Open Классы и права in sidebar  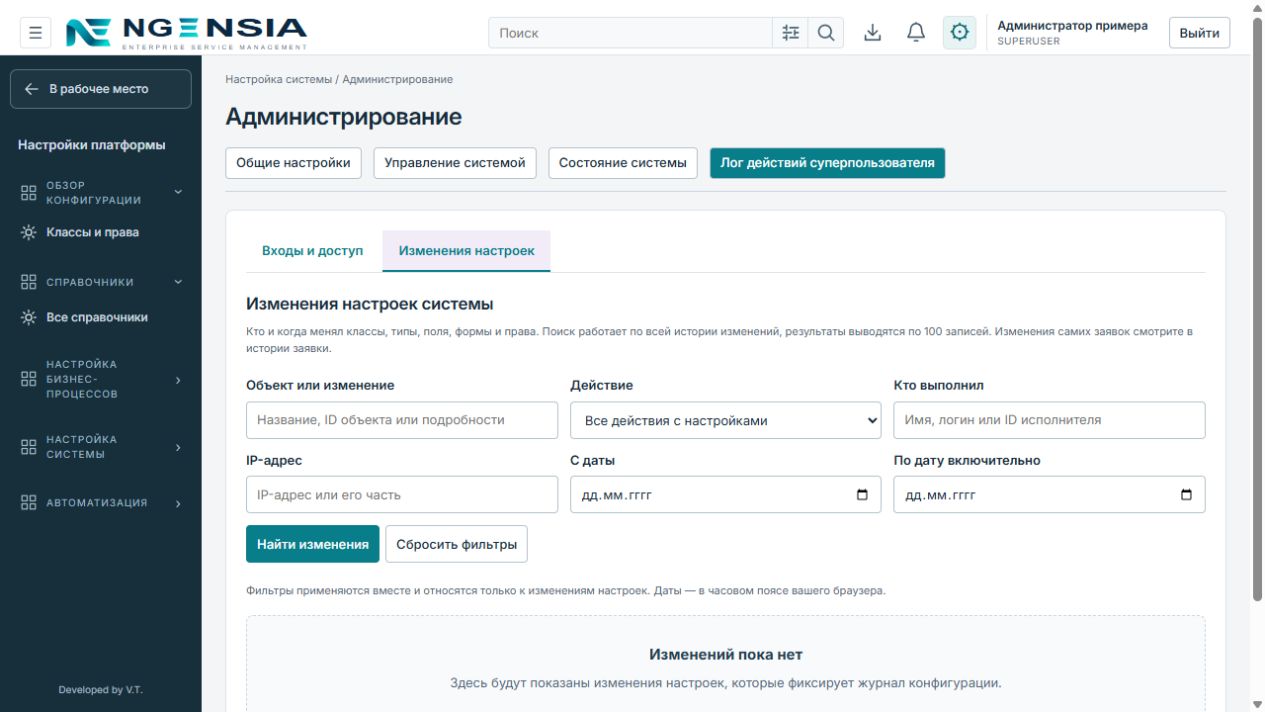coord(92,232)
